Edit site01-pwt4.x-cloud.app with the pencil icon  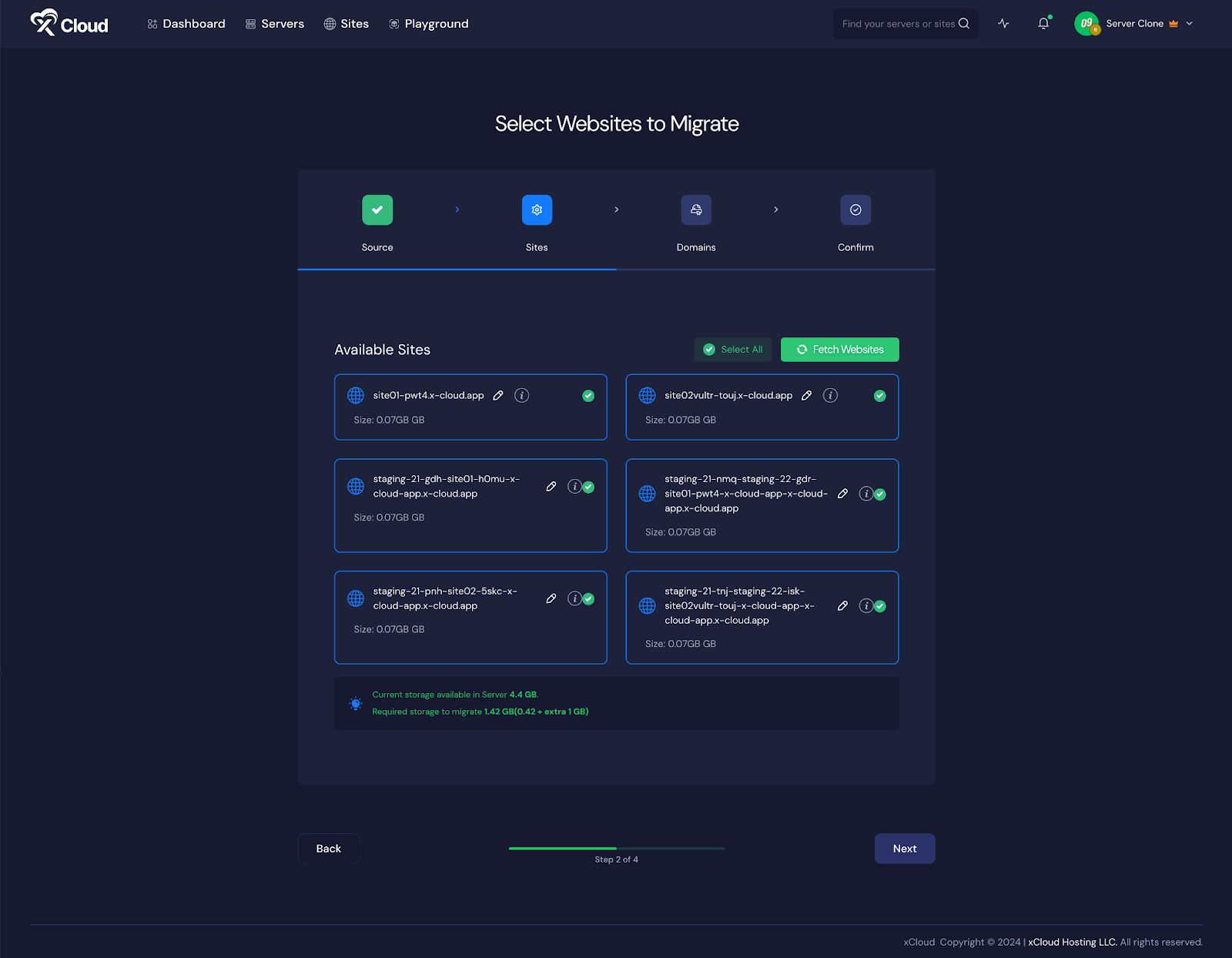point(497,395)
